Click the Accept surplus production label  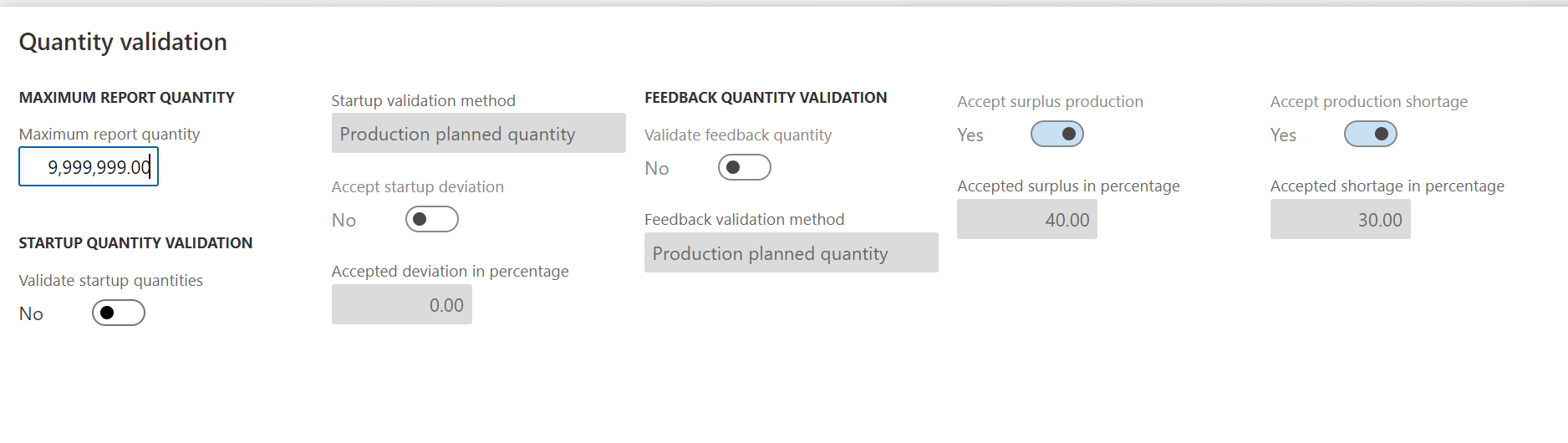point(1050,102)
